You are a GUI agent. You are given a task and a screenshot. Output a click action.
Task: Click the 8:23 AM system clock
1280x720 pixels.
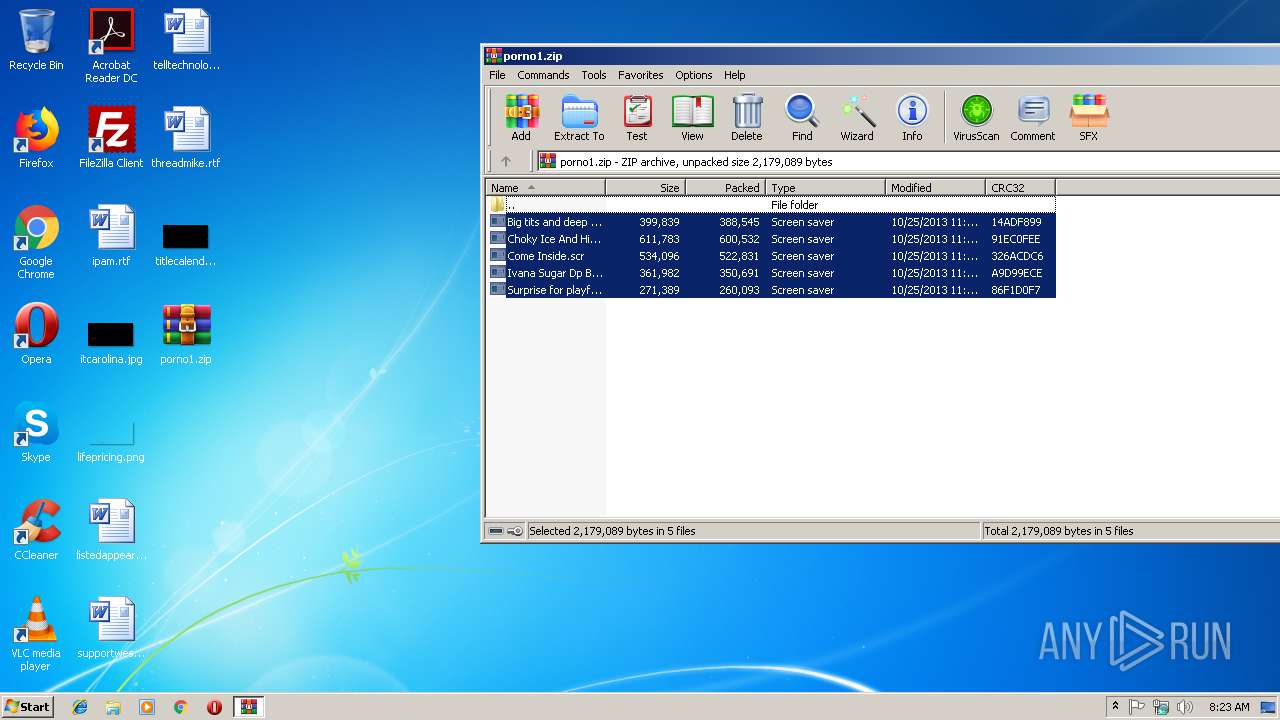(x=1229, y=707)
